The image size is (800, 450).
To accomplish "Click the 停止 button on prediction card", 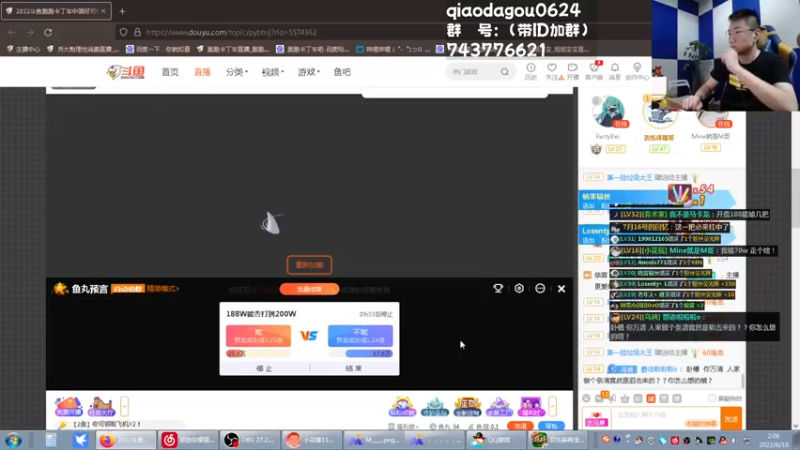I will coord(264,368).
